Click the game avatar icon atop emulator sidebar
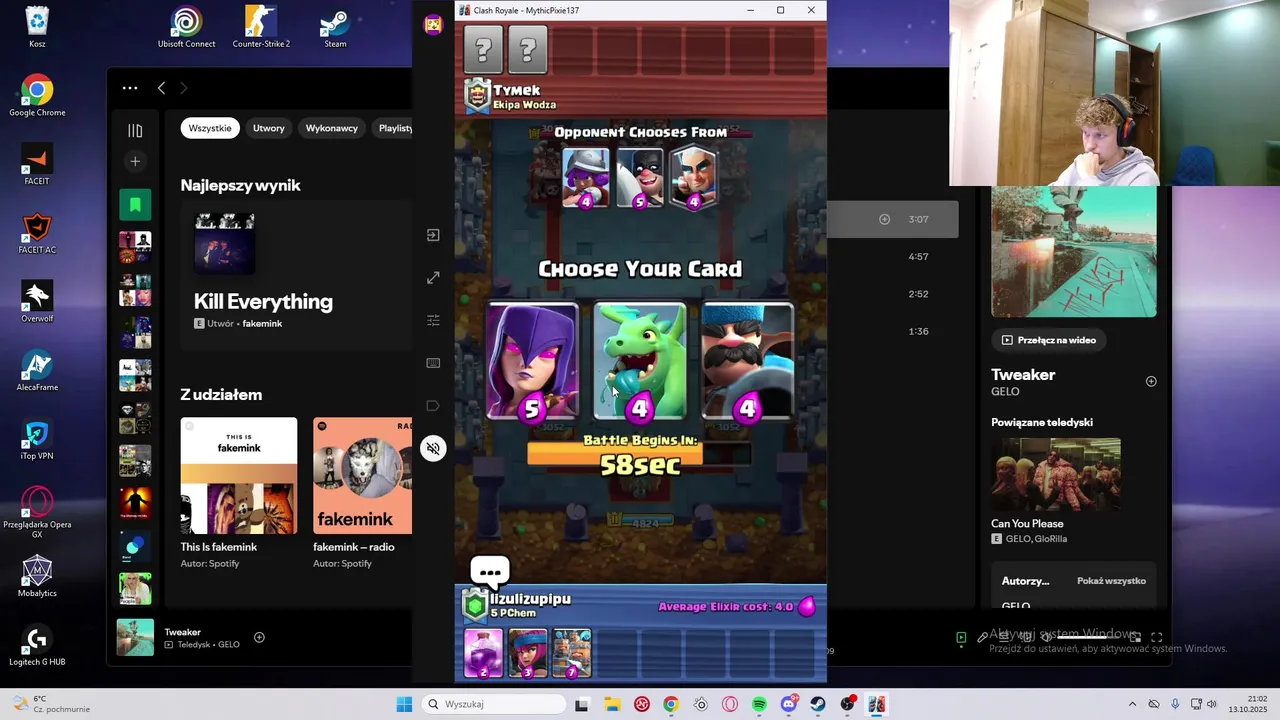 433,25
